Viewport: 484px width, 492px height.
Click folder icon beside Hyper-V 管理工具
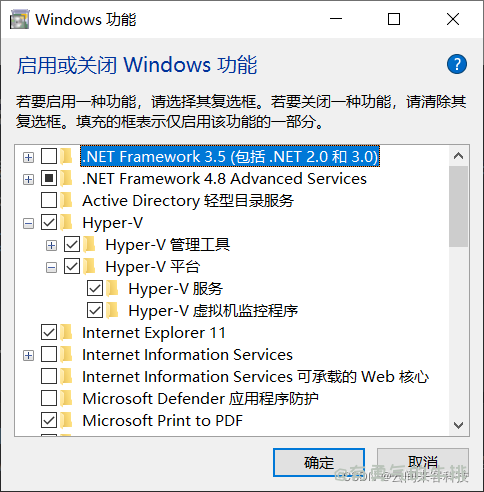(89, 245)
